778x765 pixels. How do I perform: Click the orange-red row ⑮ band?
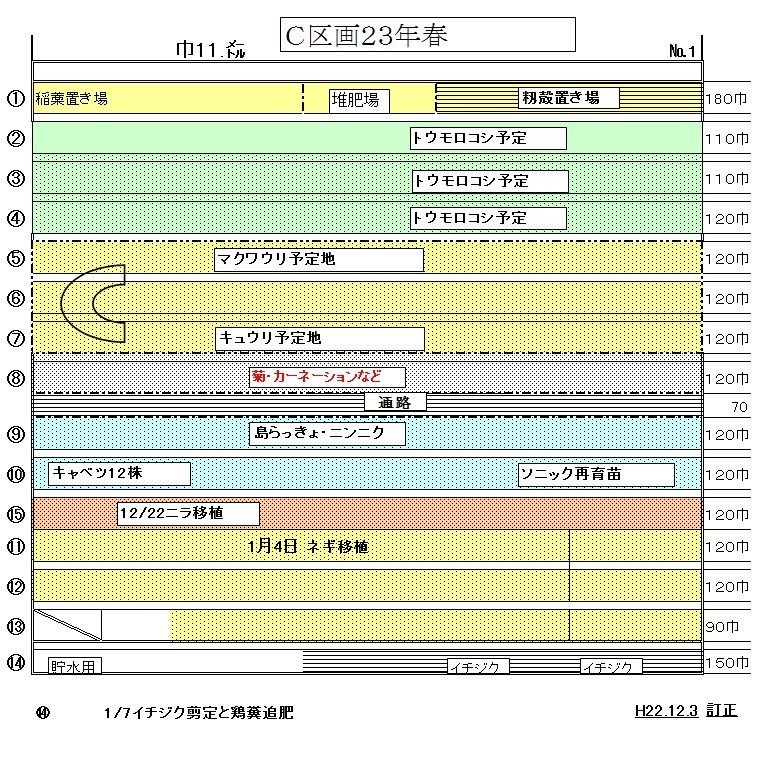367,513
